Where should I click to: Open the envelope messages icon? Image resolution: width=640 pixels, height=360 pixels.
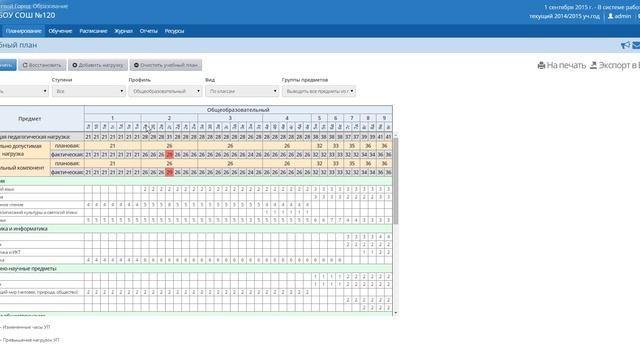(x=636, y=45)
